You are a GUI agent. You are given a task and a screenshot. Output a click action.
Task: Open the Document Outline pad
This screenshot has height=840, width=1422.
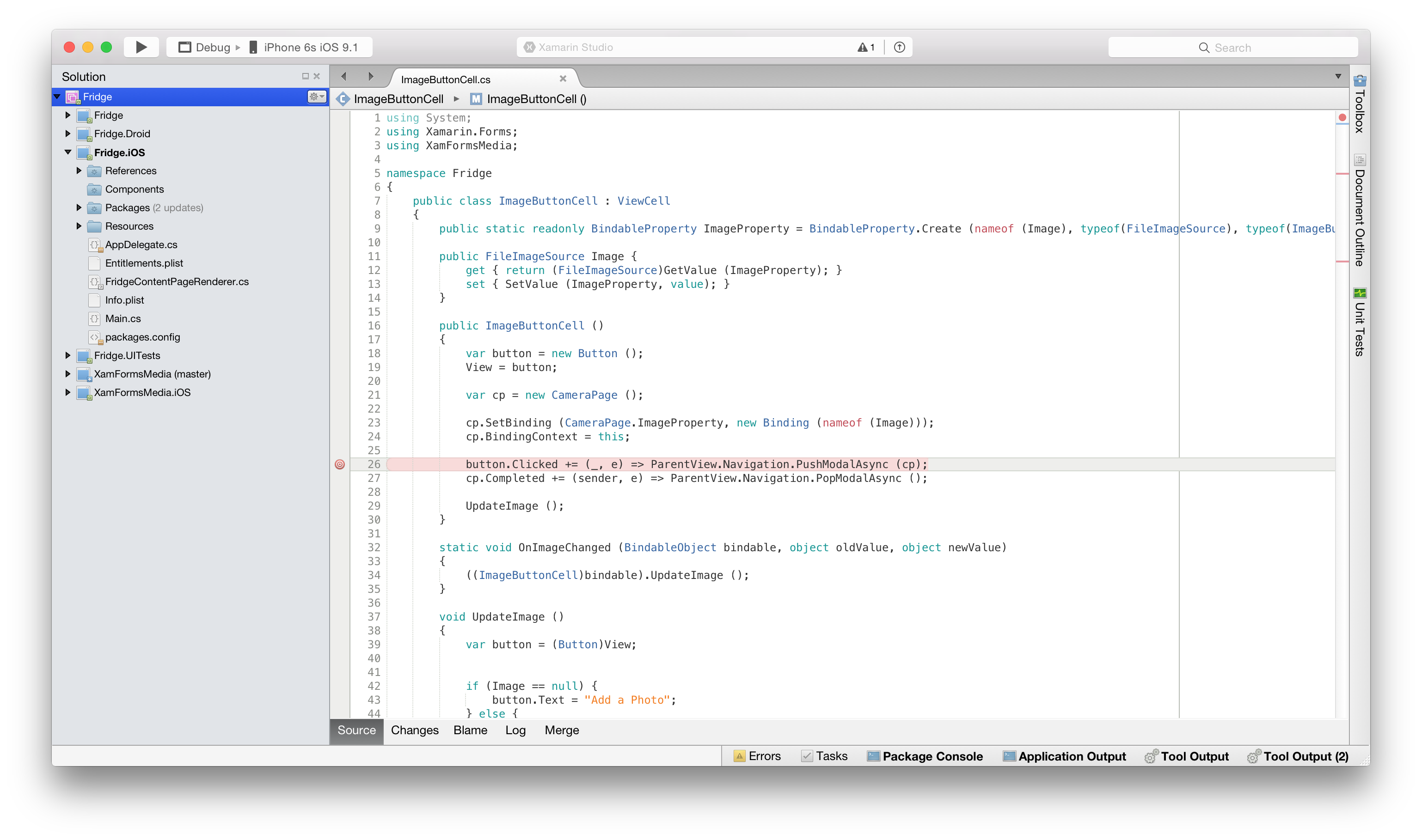1359,212
